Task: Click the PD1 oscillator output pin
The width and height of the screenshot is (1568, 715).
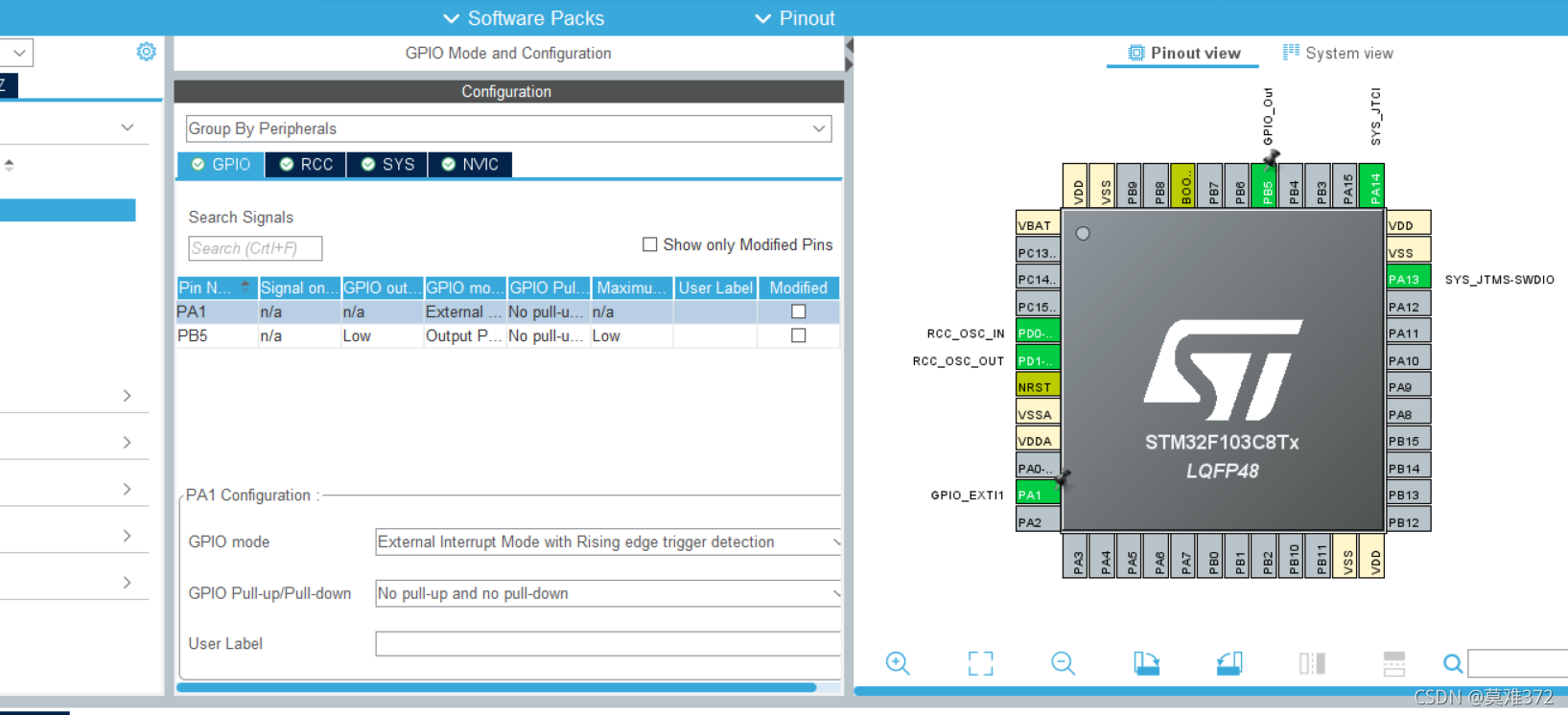Action: pyautogui.click(x=1038, y=359)
